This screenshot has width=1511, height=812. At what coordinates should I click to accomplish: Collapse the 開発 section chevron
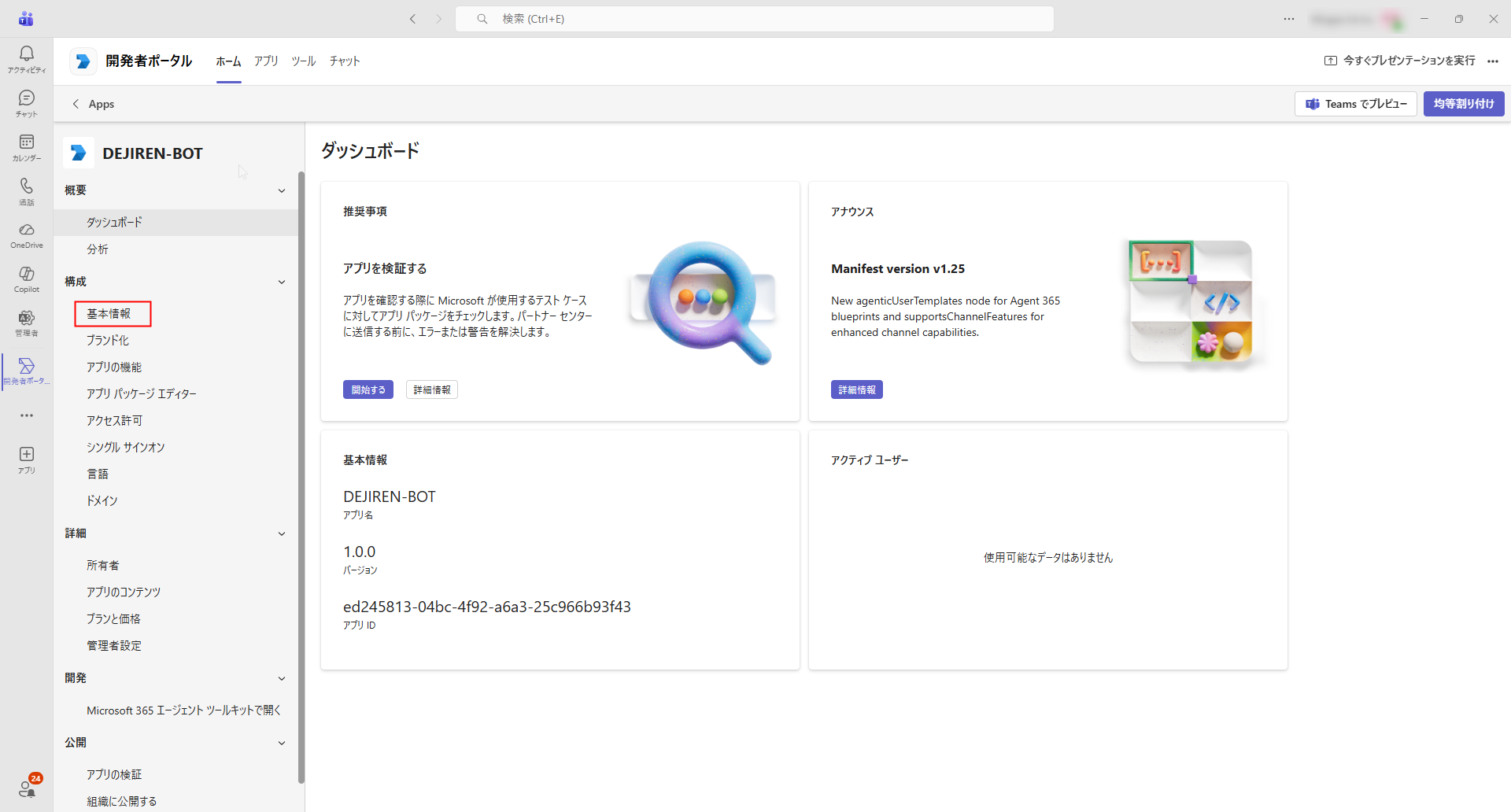click(282, 678)
